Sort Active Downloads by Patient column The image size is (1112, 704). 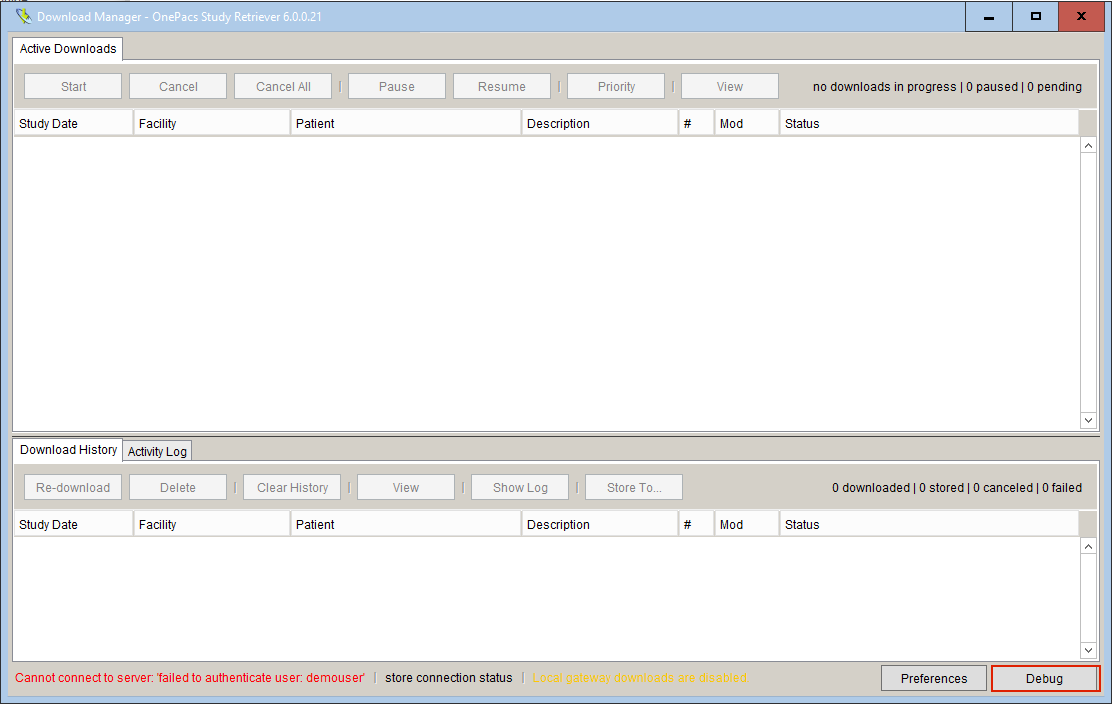(406, 123)
